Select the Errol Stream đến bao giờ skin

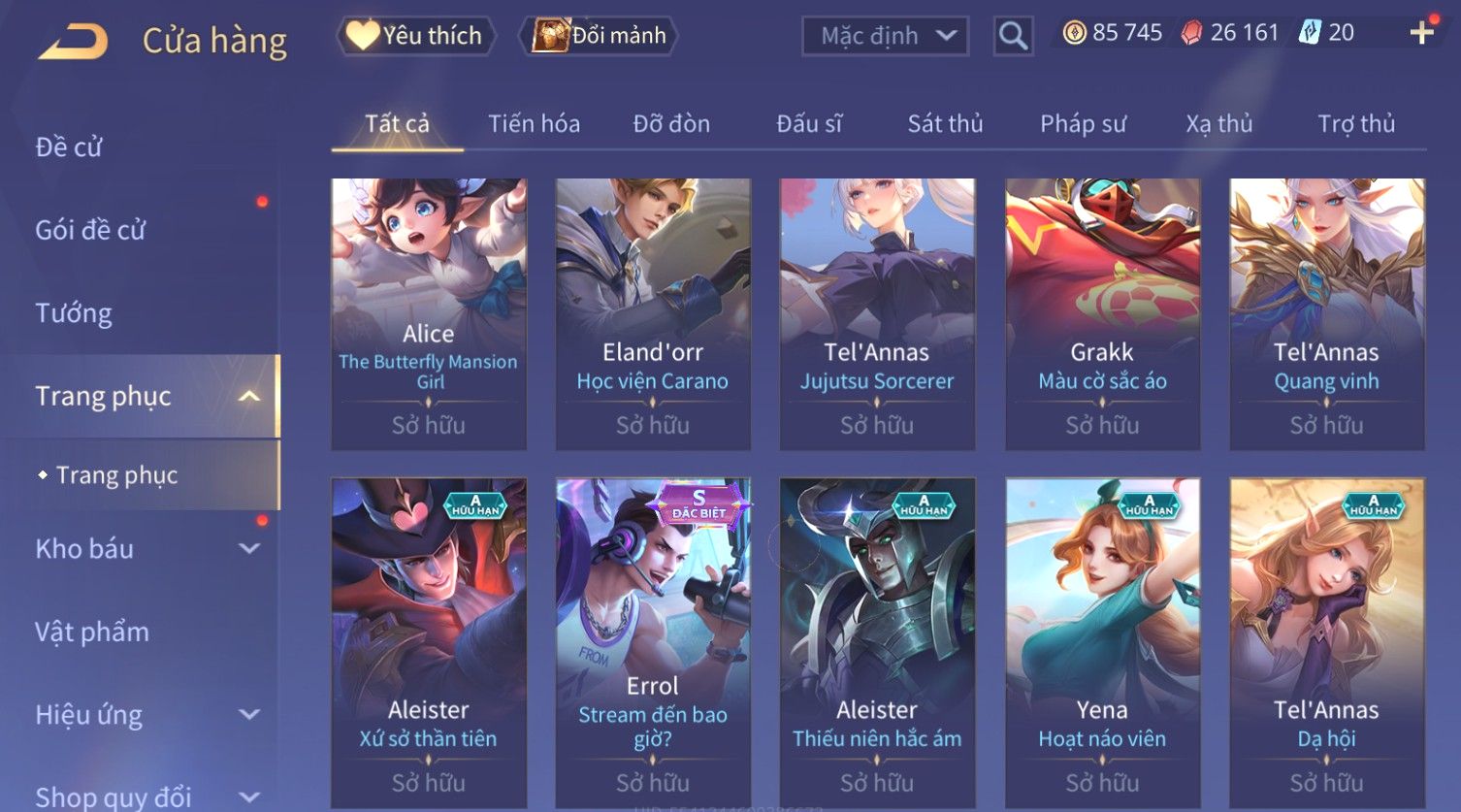click(653, 642)
